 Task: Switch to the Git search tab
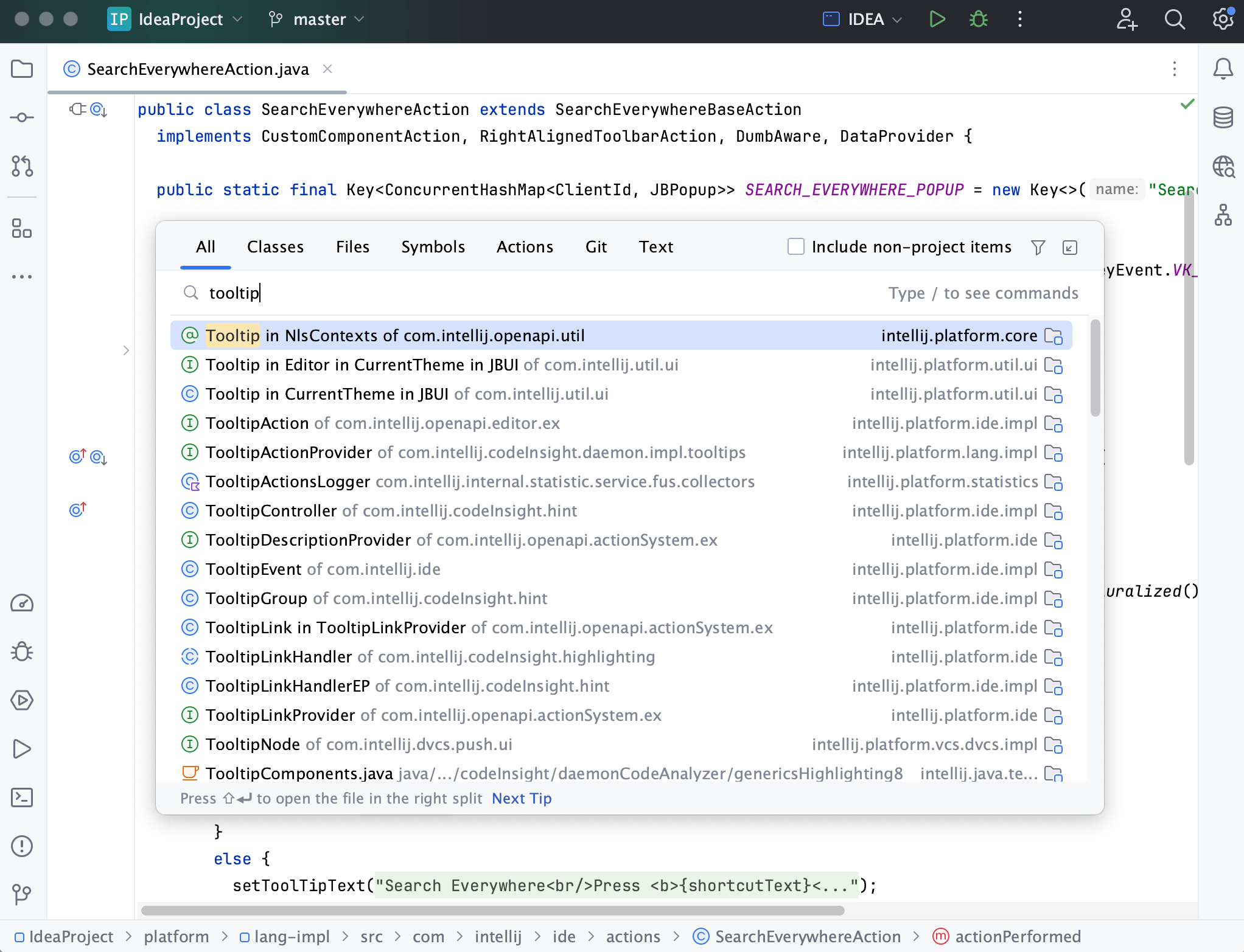coord(596,247)
